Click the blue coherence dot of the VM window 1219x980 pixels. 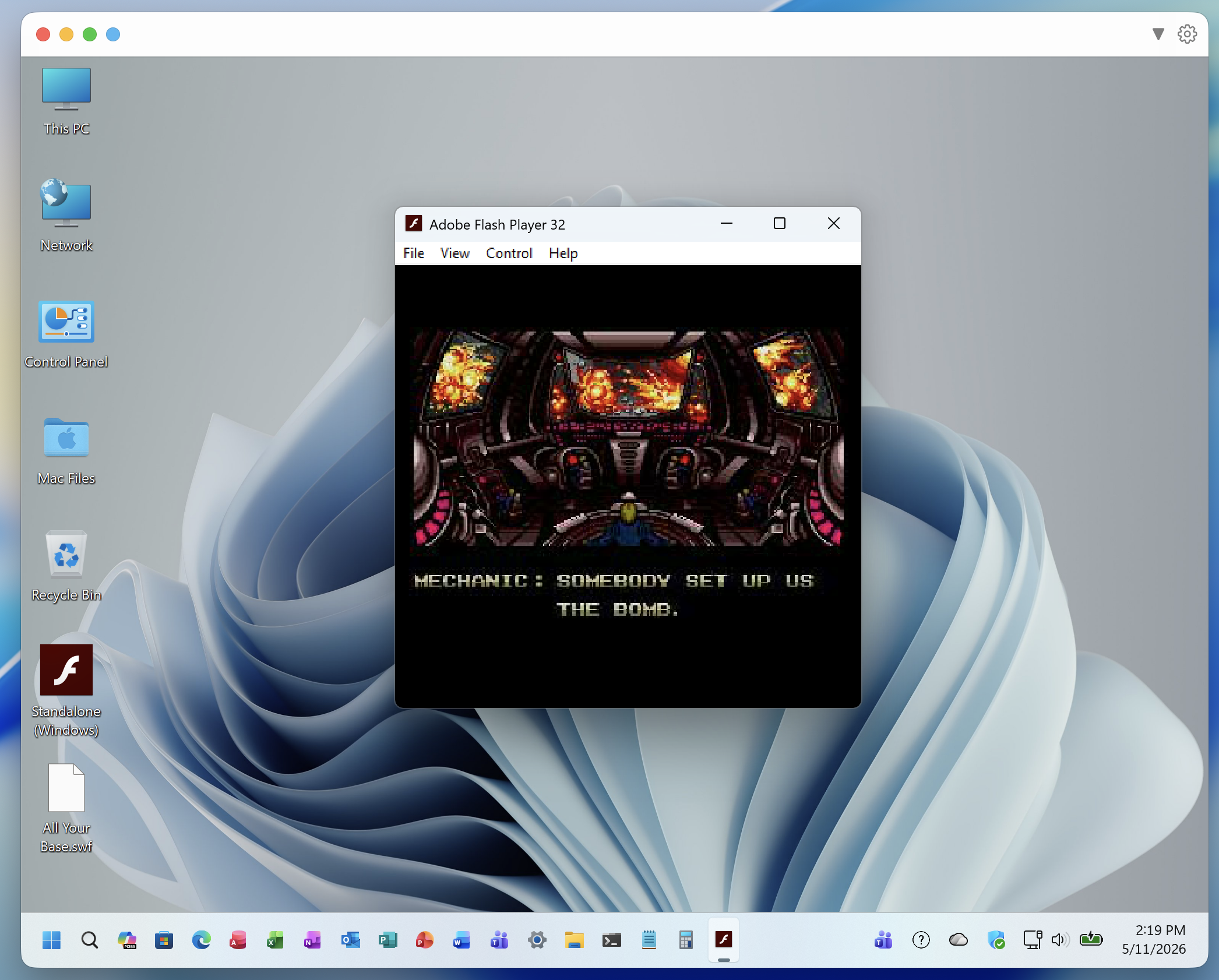pyautogui.click(x=113, y=34)
